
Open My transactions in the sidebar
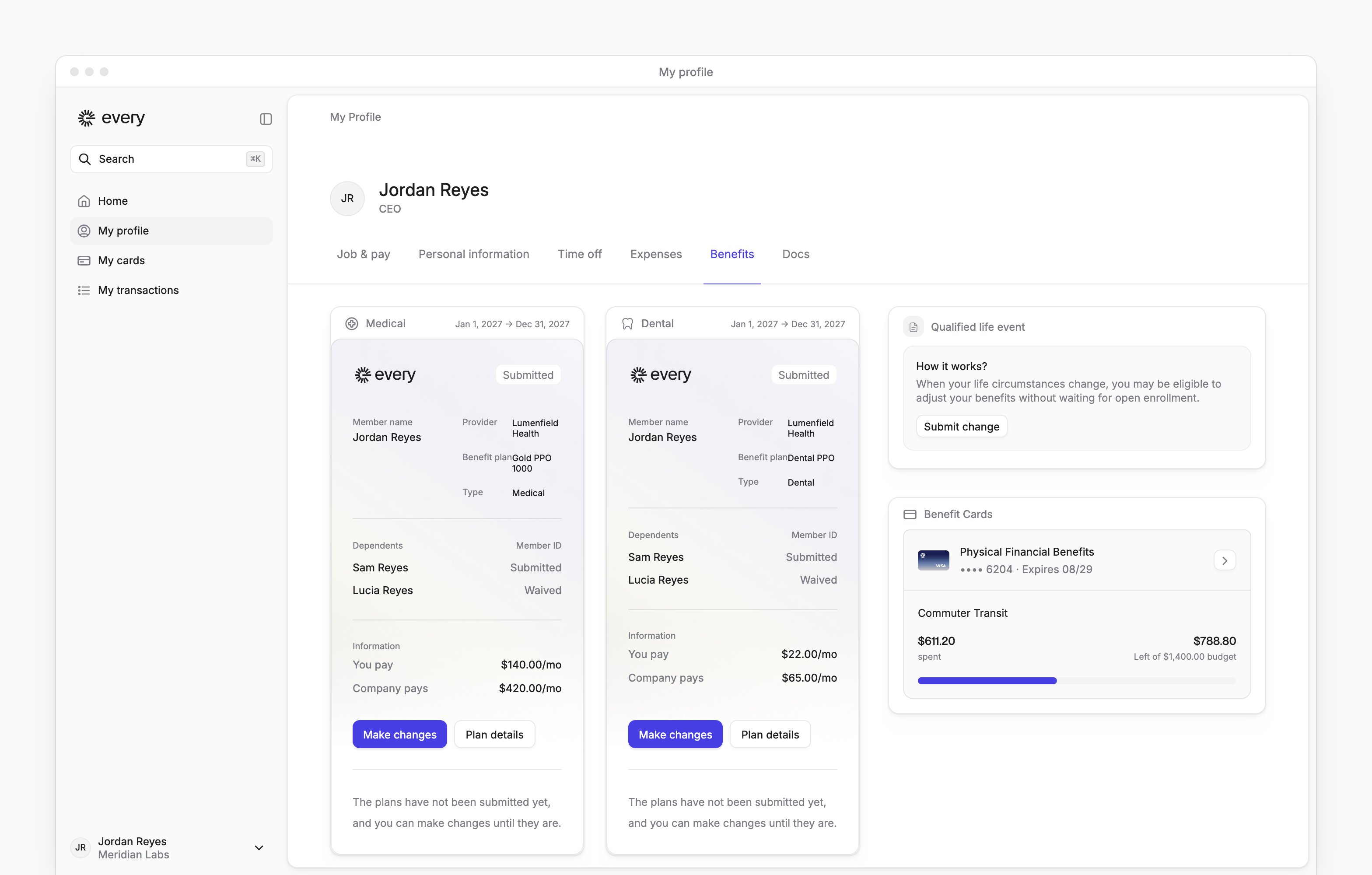171,290
